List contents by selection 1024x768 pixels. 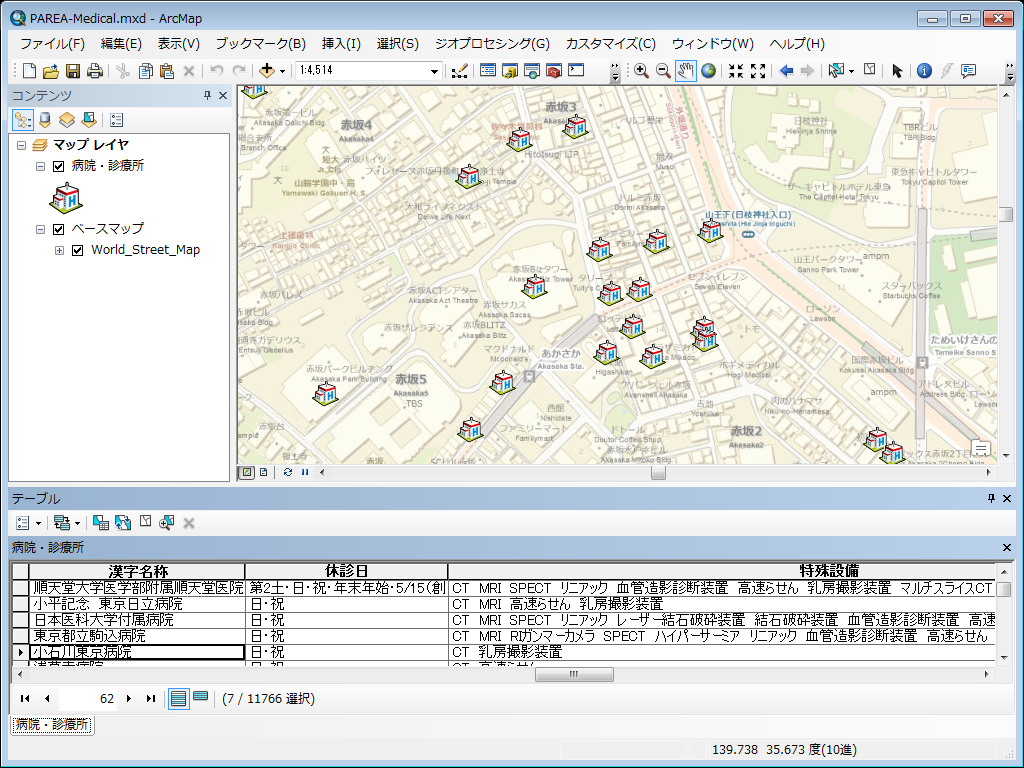[89, 120]
